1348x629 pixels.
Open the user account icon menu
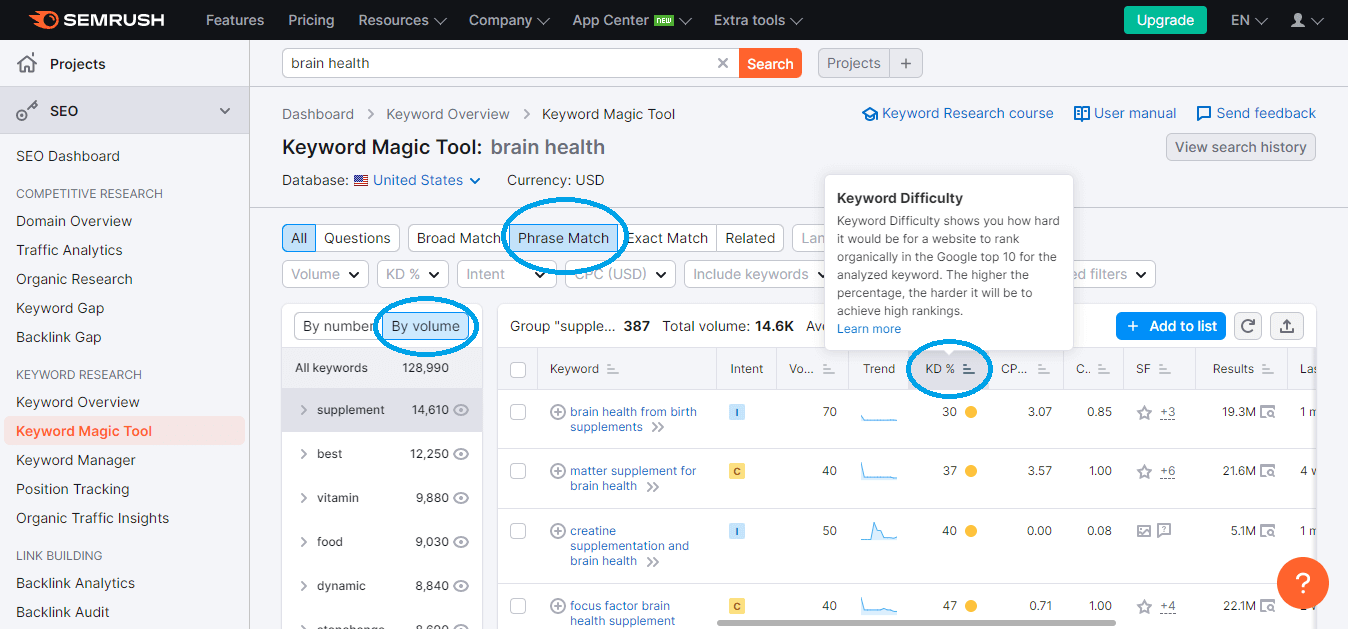coord(1307,20)
